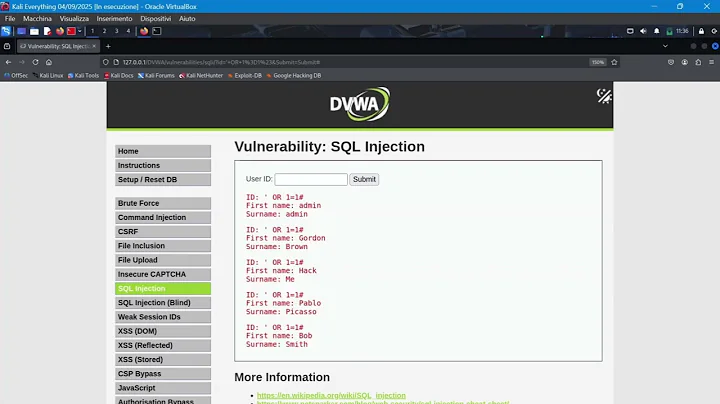This screenshot has width=720, height=404.
Task: Click the power/logout icon in the panel
Action: (714, 31)
